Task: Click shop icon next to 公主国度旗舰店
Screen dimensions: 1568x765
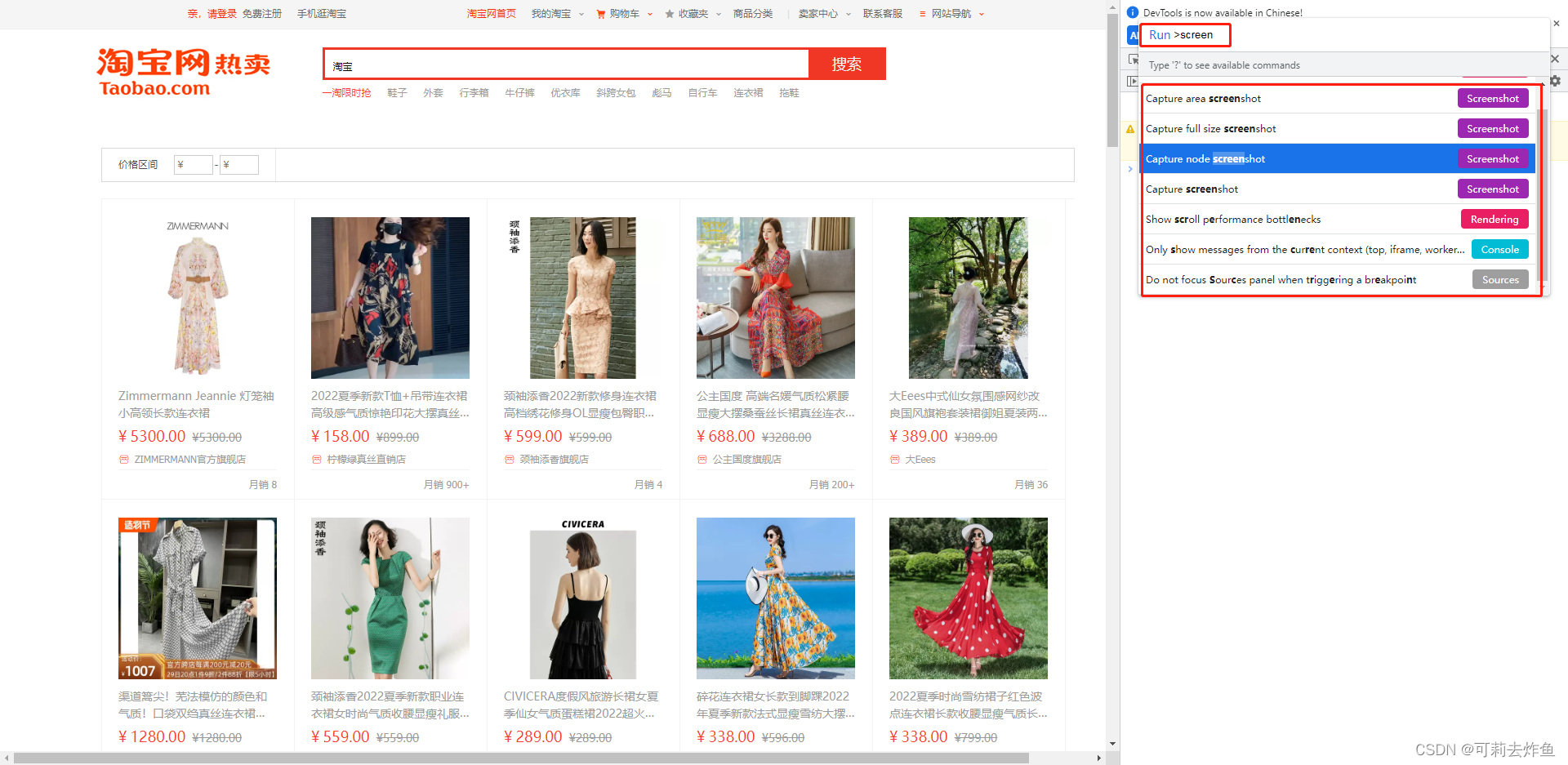Action: pos(702,460)
